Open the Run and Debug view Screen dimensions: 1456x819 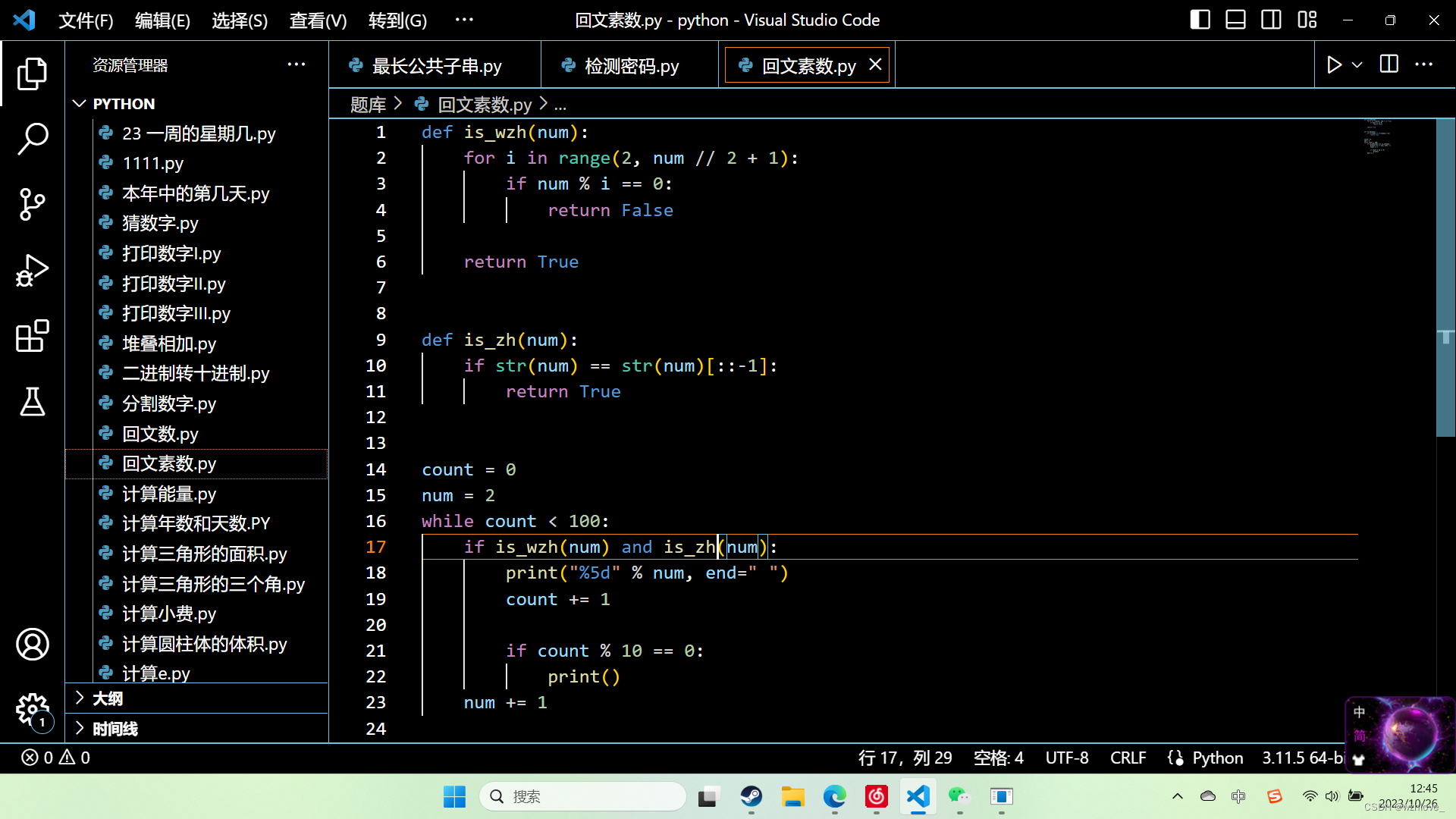coord(32,271)
